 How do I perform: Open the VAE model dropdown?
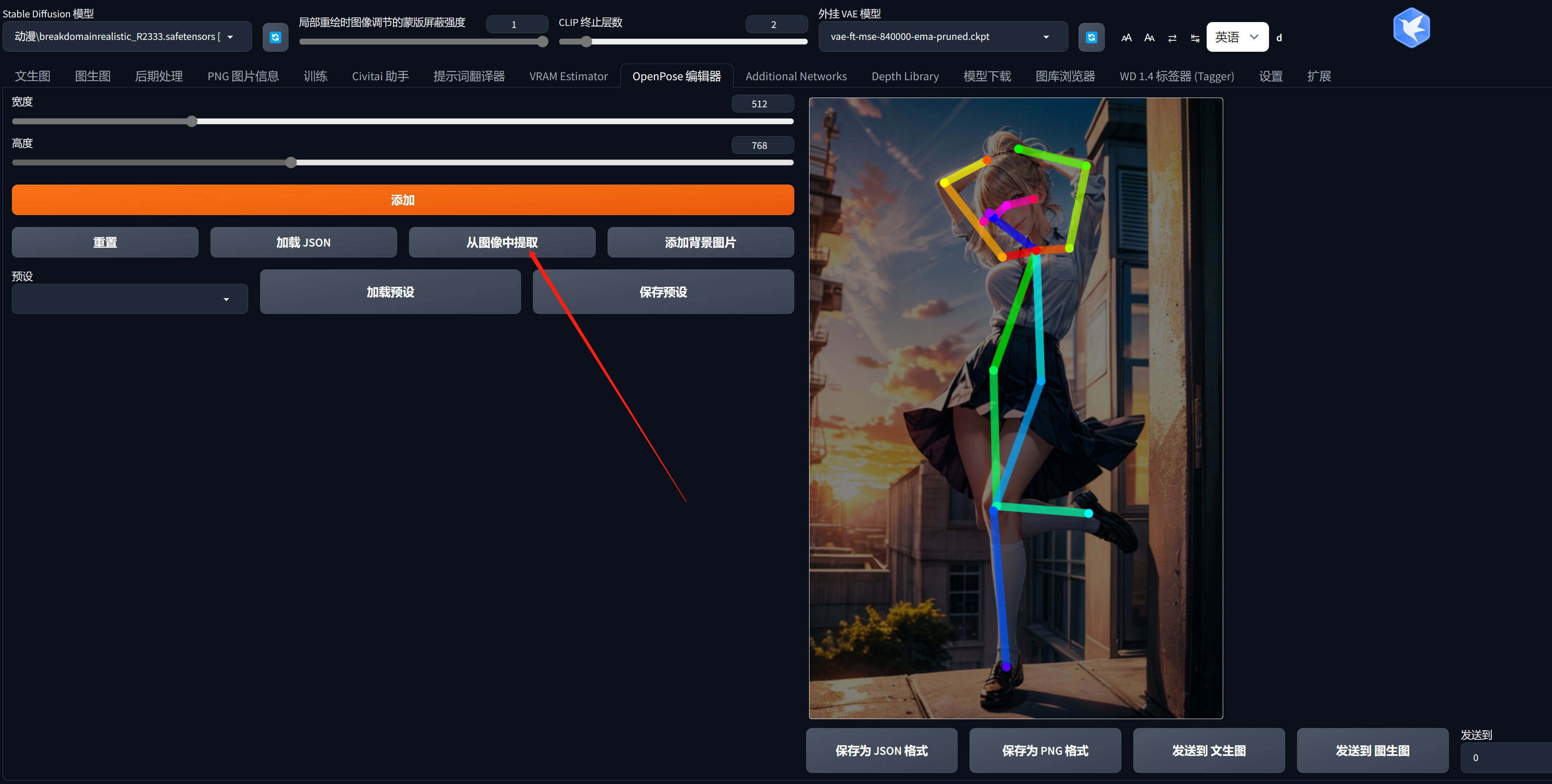click(x=942, y=37)
